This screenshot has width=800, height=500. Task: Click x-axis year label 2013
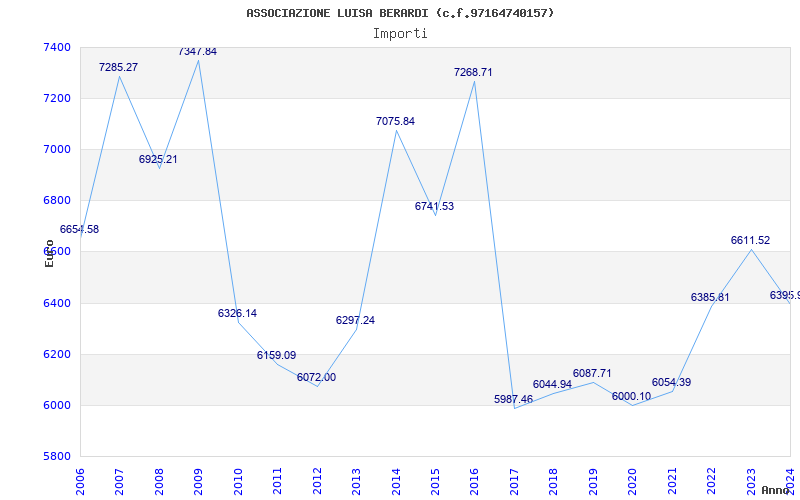click(x=357, y=482)
